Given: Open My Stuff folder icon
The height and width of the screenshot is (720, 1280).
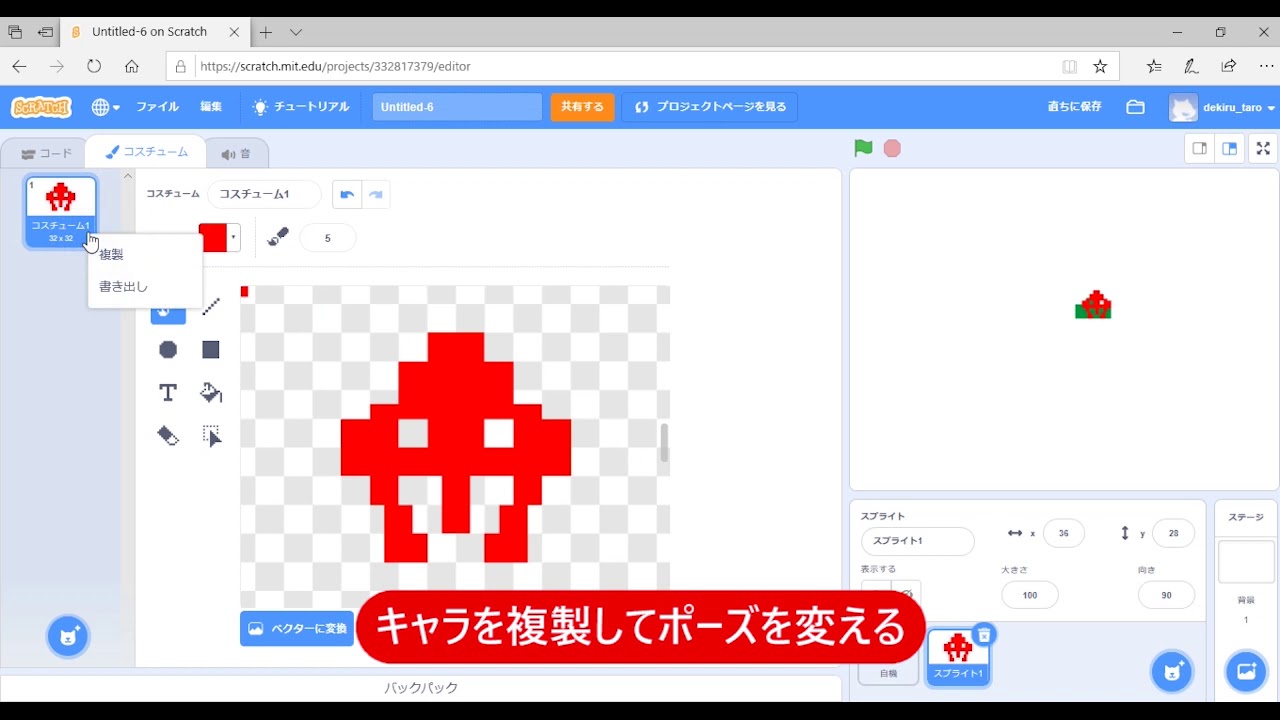Looking at the screenshot, I should coord(1135,107).
